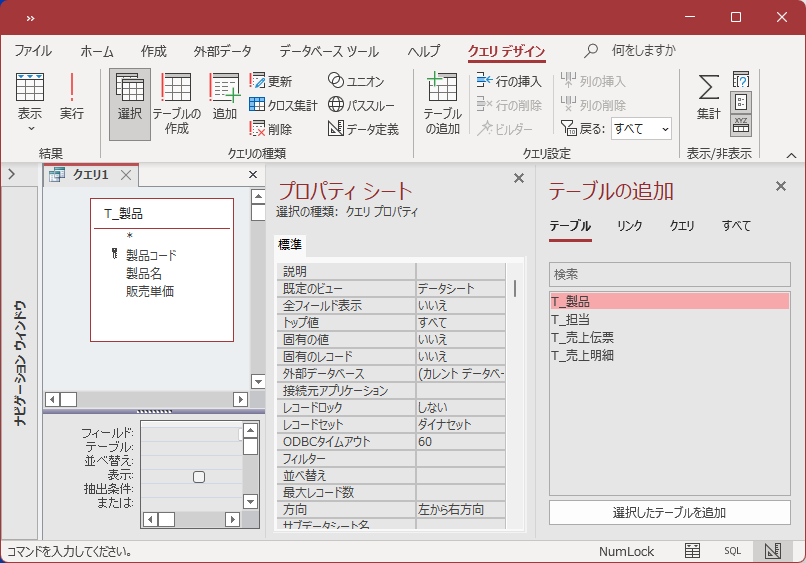Toggle the property sheet icon
Image resolution: width=806 pixels, height=563 pixels.
(x=741, y=102)
